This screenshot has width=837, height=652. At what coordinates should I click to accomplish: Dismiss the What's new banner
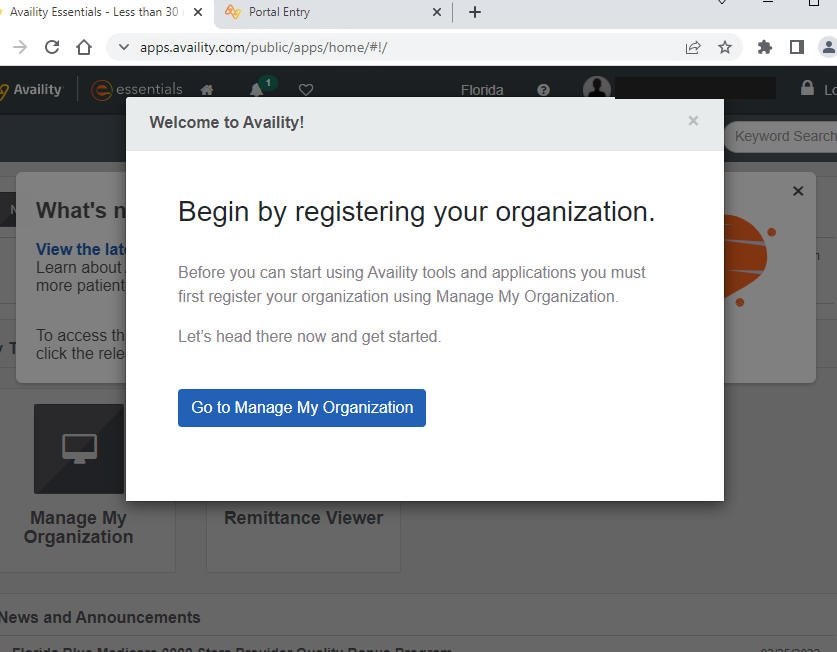[x=797, y=191]
